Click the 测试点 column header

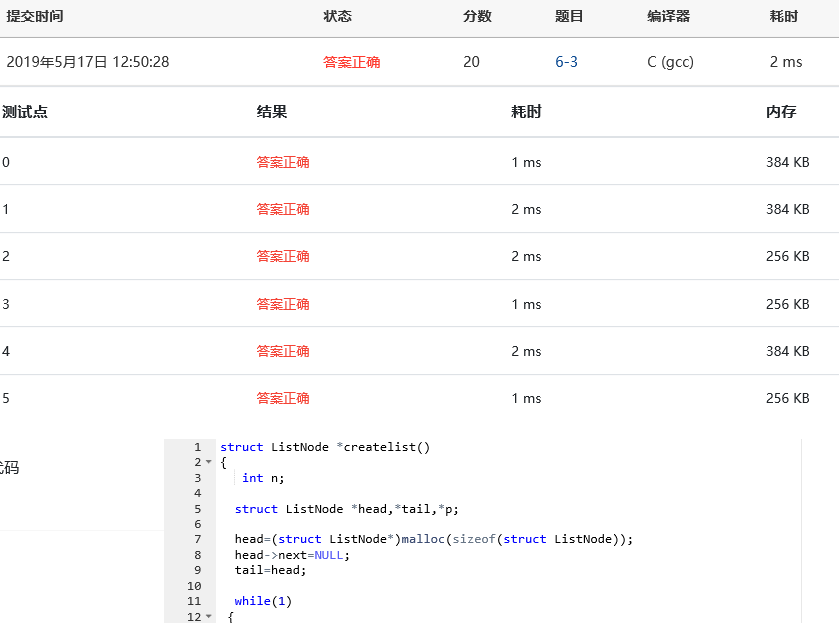25,112
